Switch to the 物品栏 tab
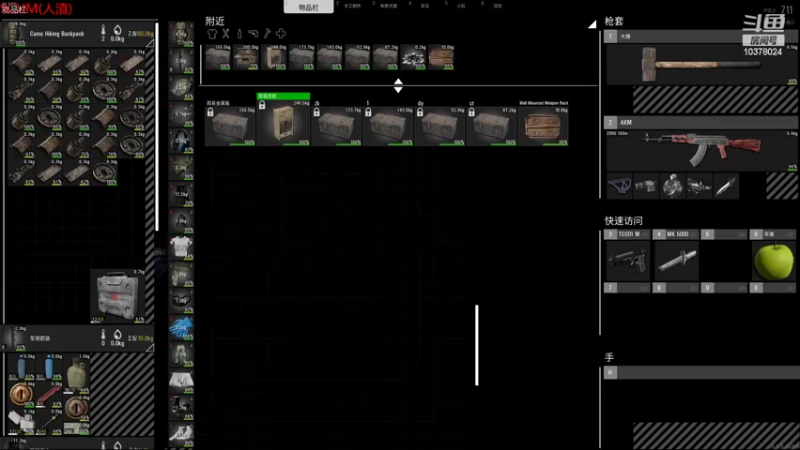 click(309, 7)
